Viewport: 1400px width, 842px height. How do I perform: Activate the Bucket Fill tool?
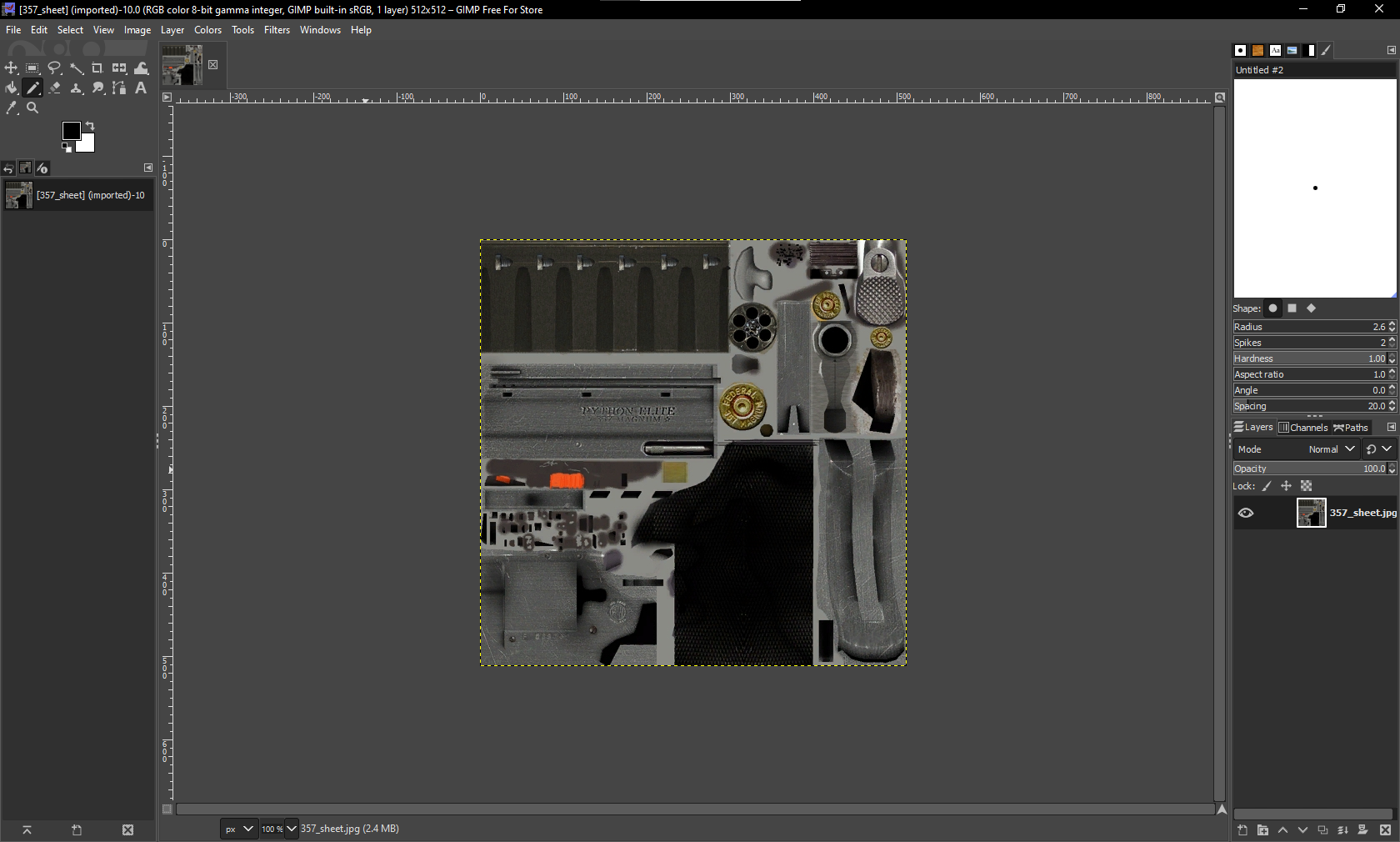coord(12,88)
